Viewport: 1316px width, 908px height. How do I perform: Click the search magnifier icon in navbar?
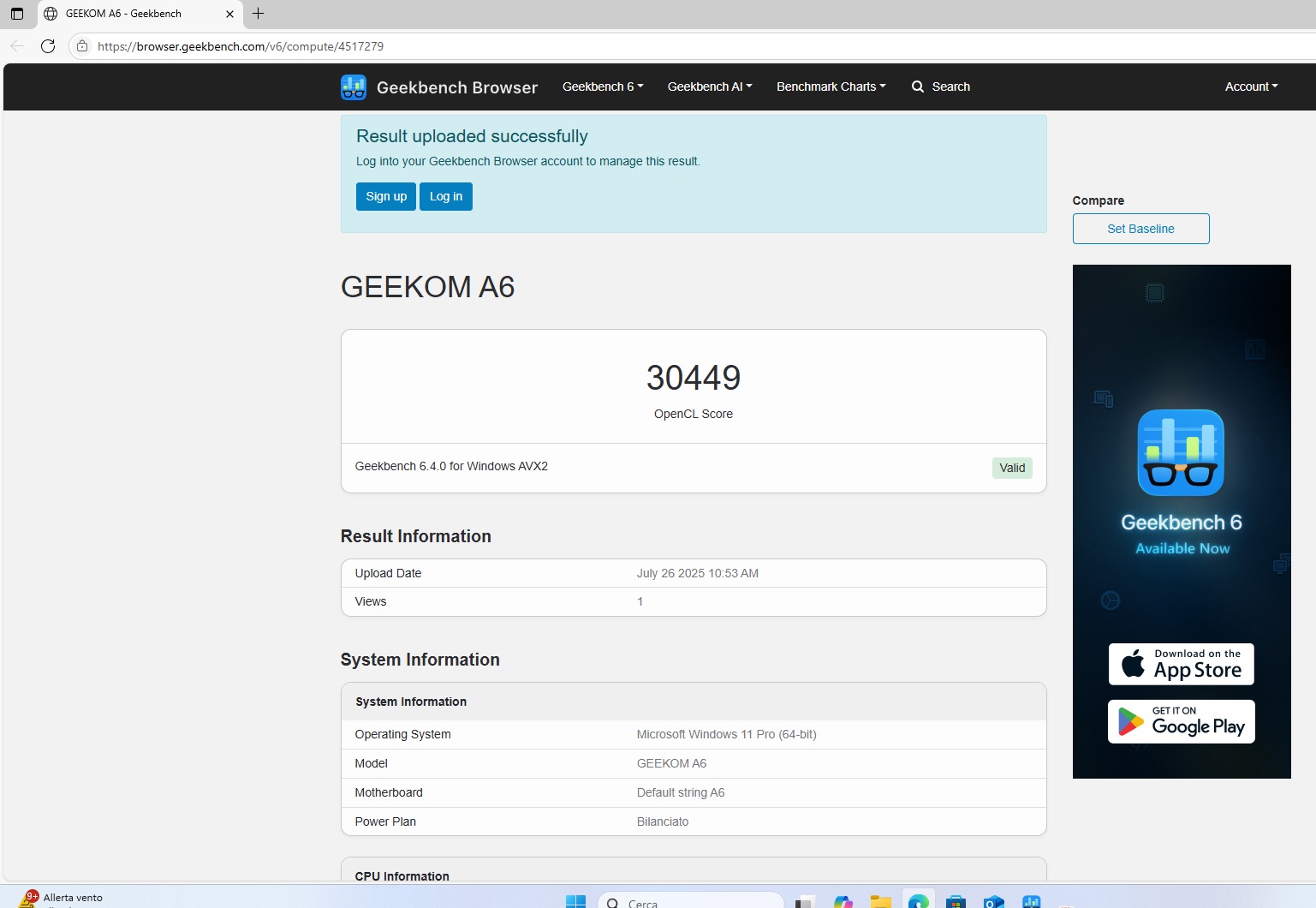(918, 87)
